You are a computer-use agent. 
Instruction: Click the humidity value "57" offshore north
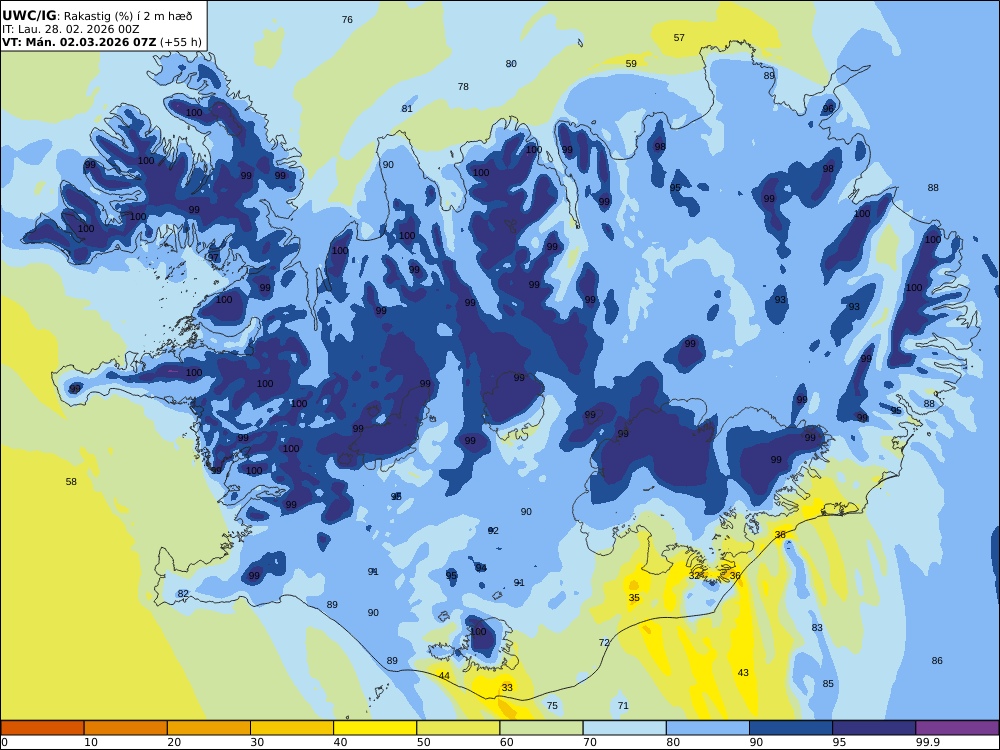click(679, 38)
